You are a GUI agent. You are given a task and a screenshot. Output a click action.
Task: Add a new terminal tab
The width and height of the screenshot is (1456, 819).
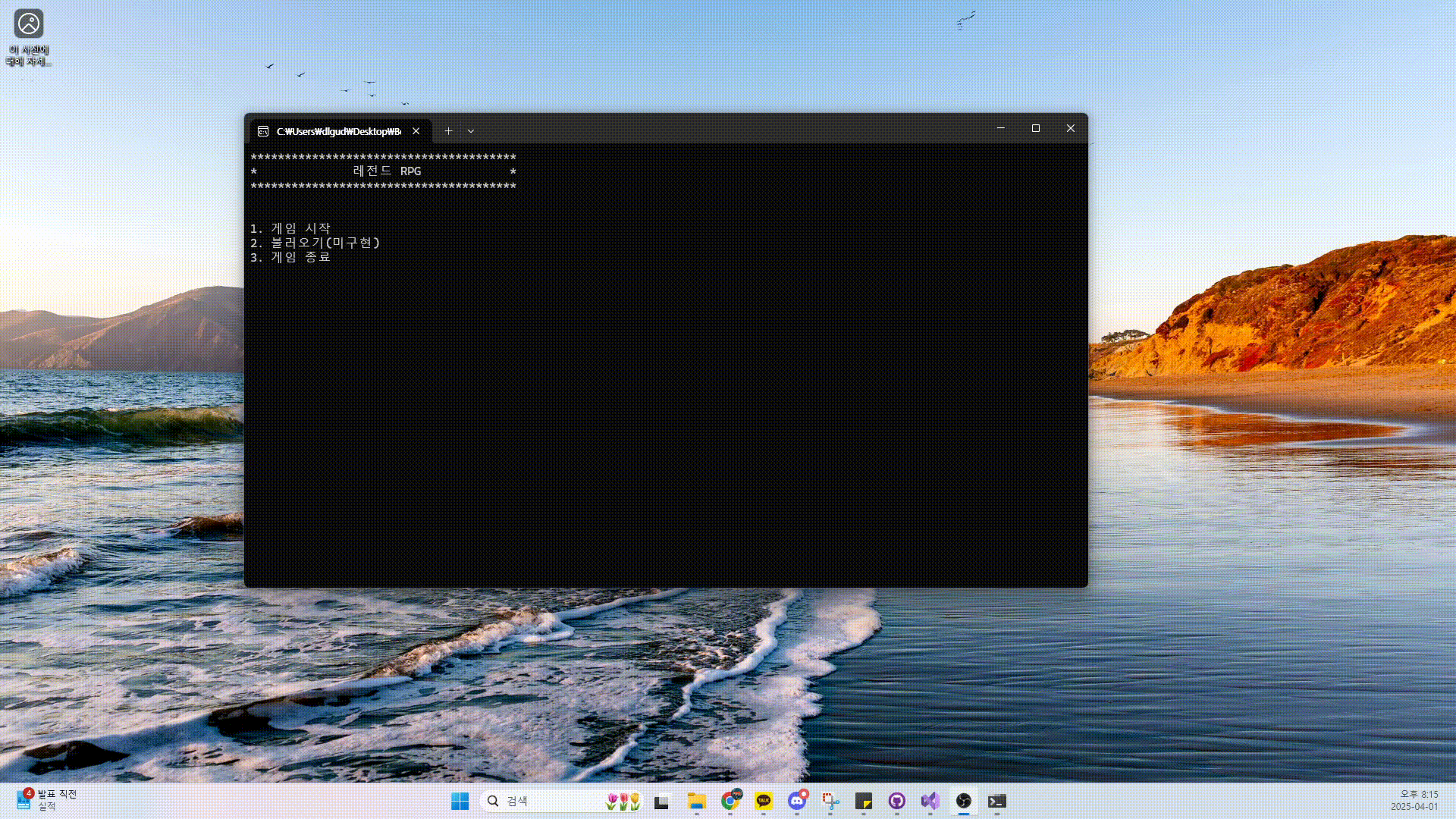pos(448,131)
